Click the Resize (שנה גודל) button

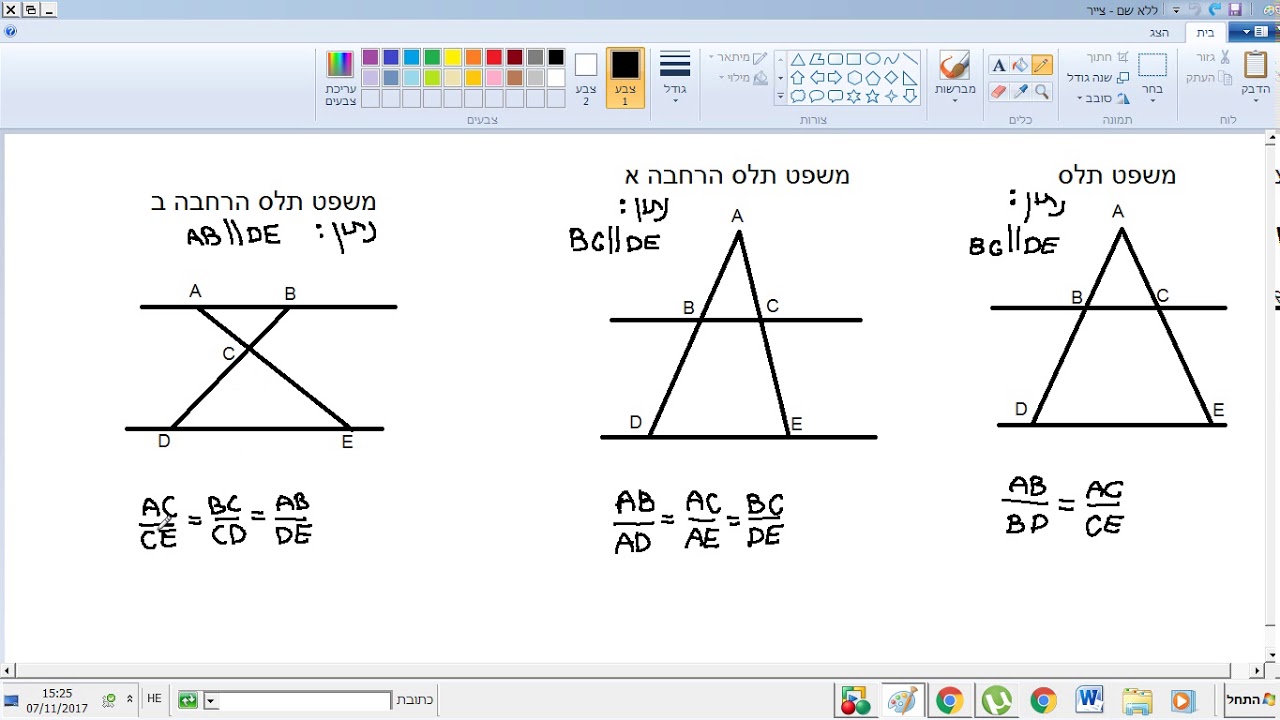(x=1099, y=77)
